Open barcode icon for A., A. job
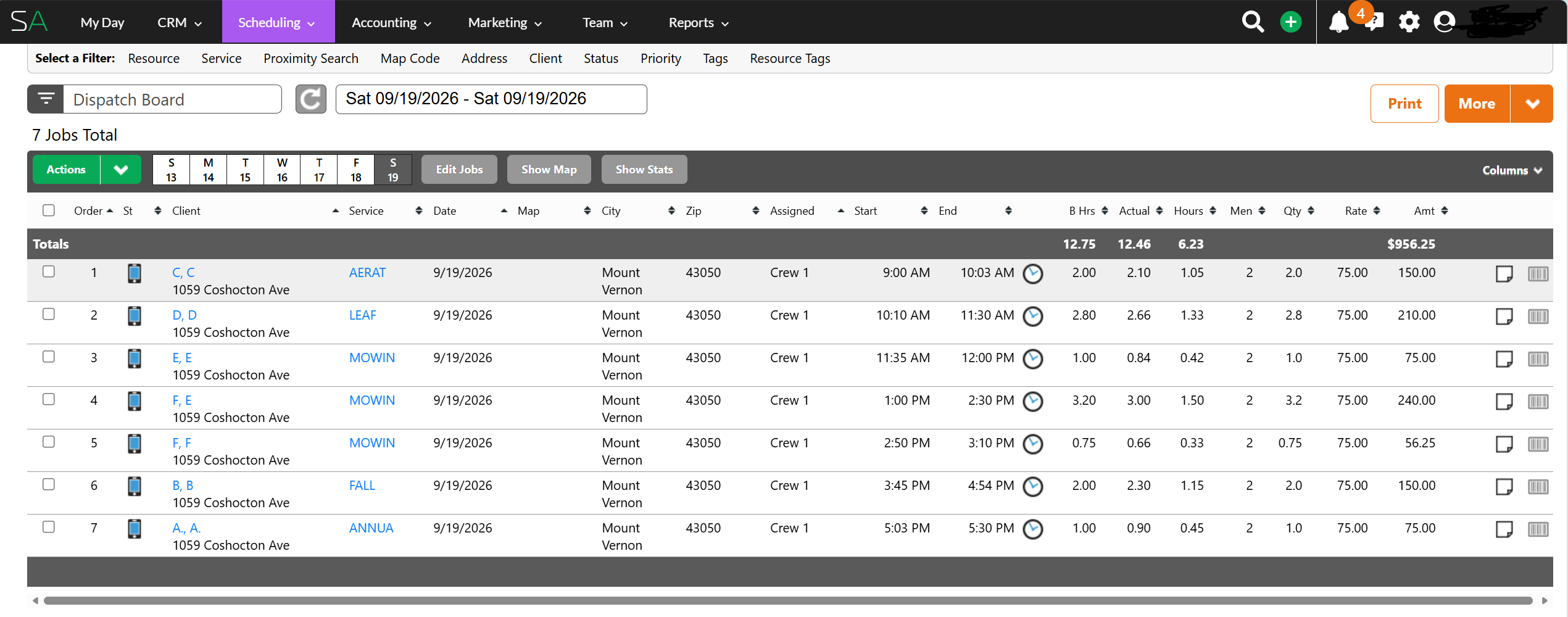 click(1538, 529)
